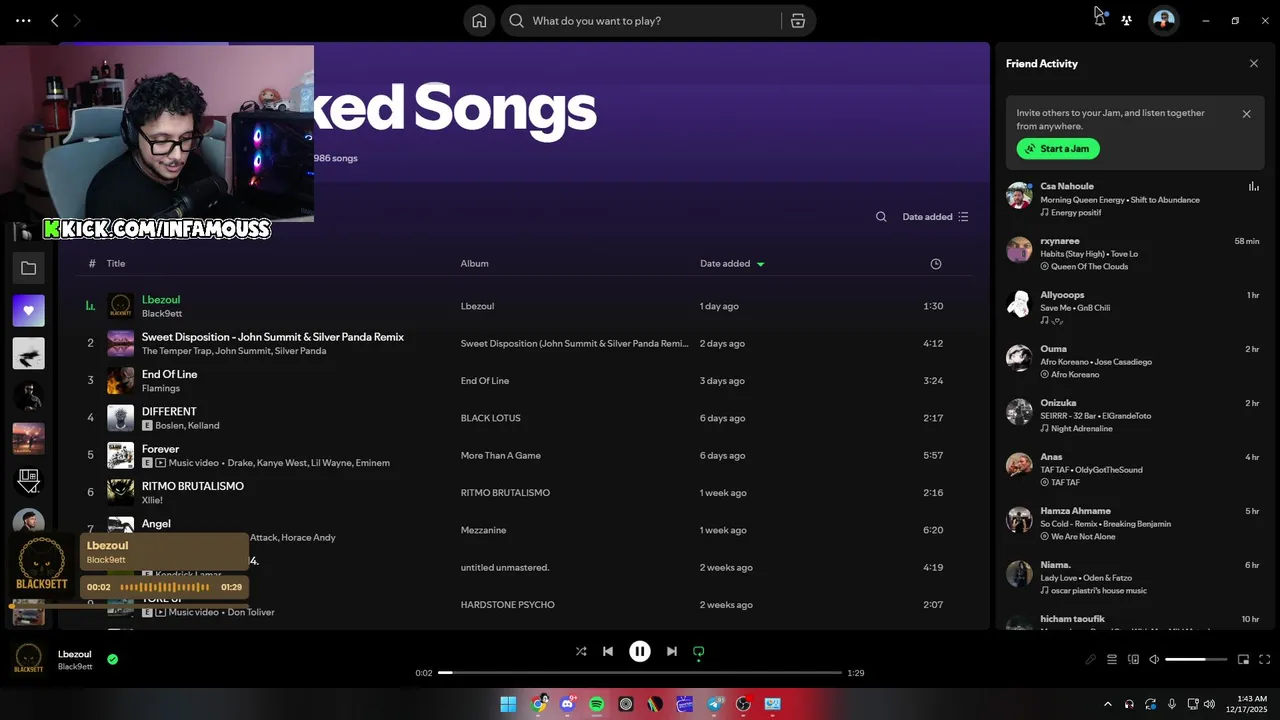The height and width of the screenshot is (720, 1280).
Task: Navigate back with the left arrow
Action: (x=55, y=20)
